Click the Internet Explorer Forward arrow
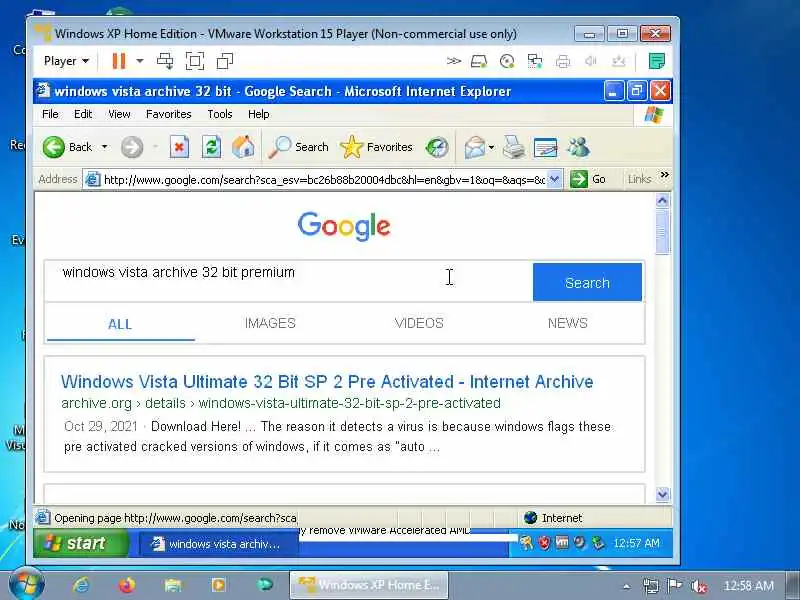This screenshot has width=800, height=600. coord(132,147)
